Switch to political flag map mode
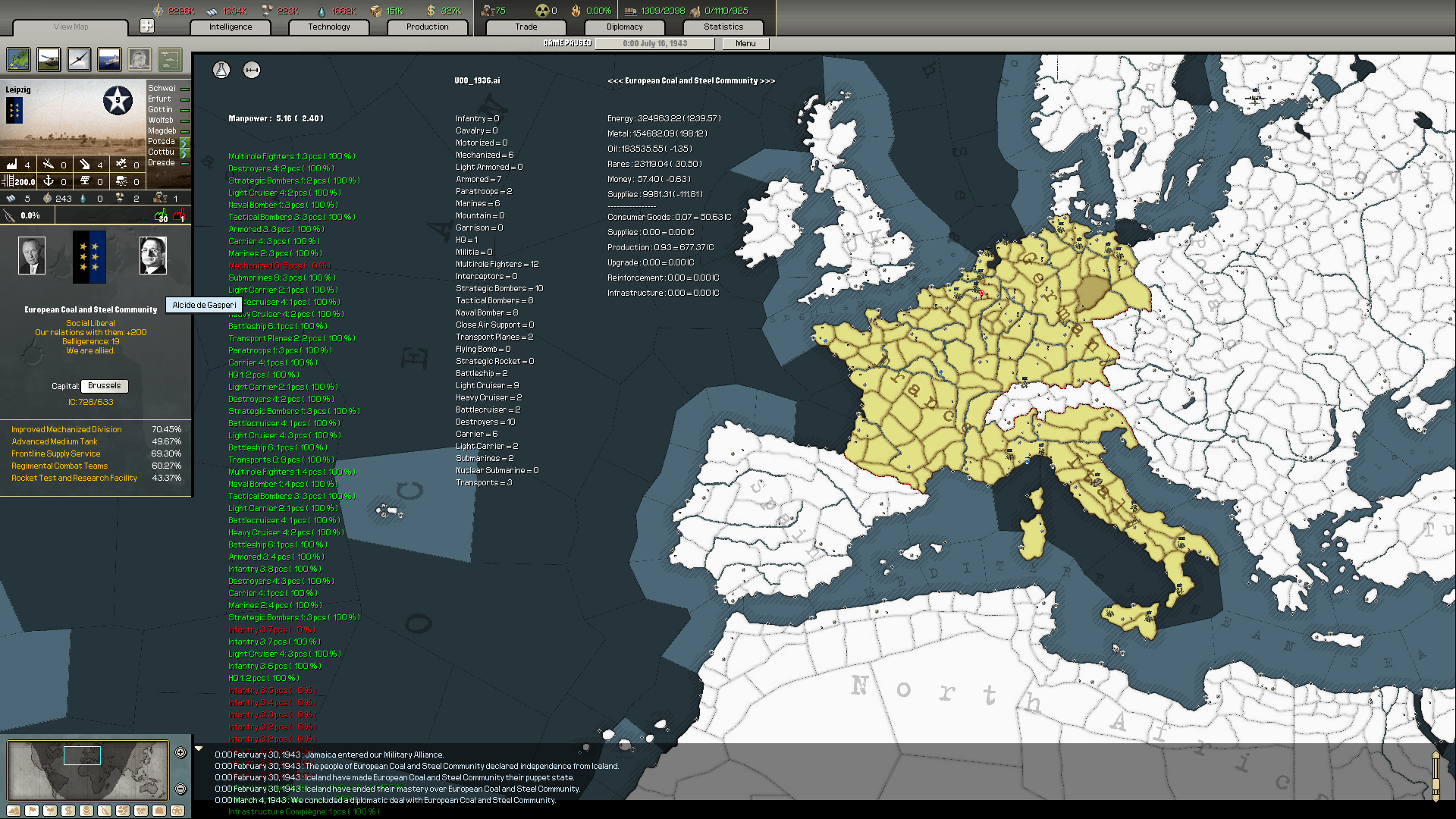The height and width of the screenshot is (819, 1456). 32,811
